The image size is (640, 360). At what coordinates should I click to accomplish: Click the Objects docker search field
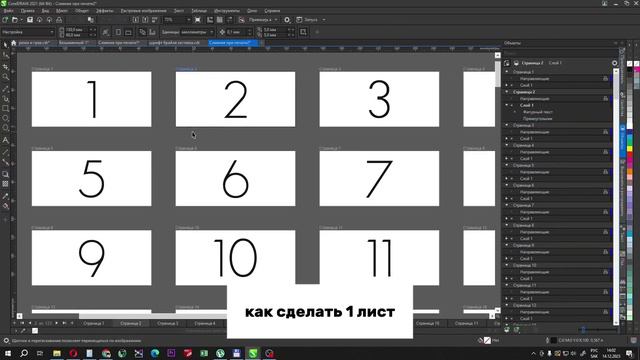pos(560,53)
